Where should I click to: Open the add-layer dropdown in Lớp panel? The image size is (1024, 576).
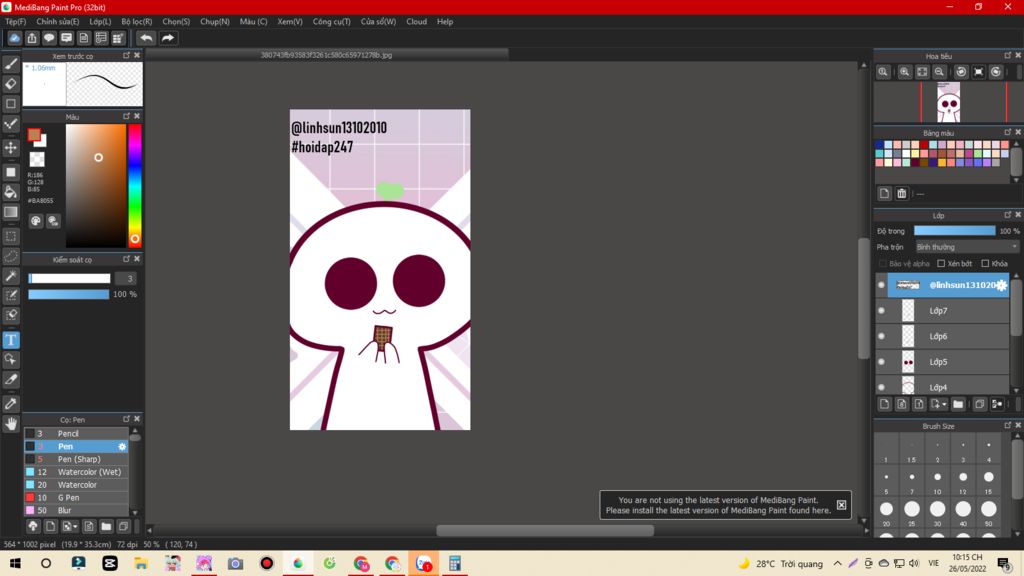click(938, 404)
